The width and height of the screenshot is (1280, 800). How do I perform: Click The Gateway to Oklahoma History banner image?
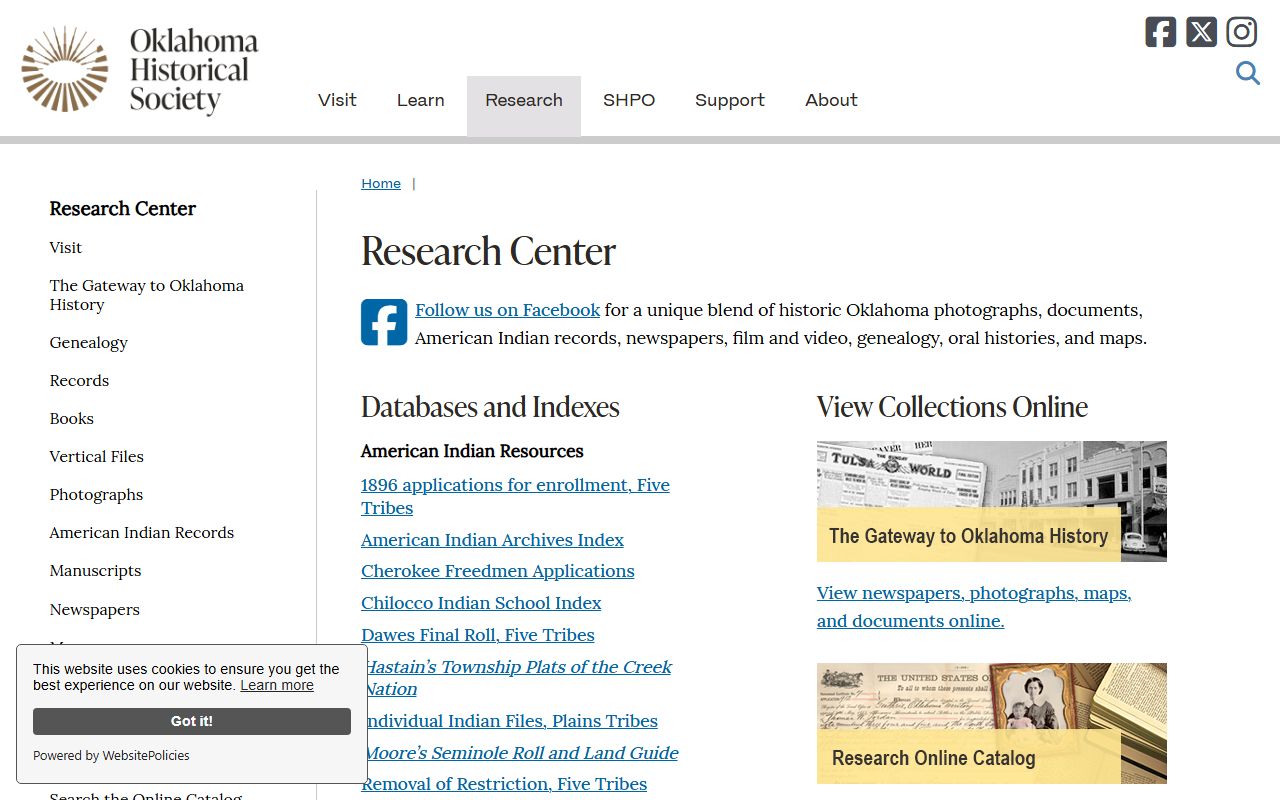click(991, 501)
